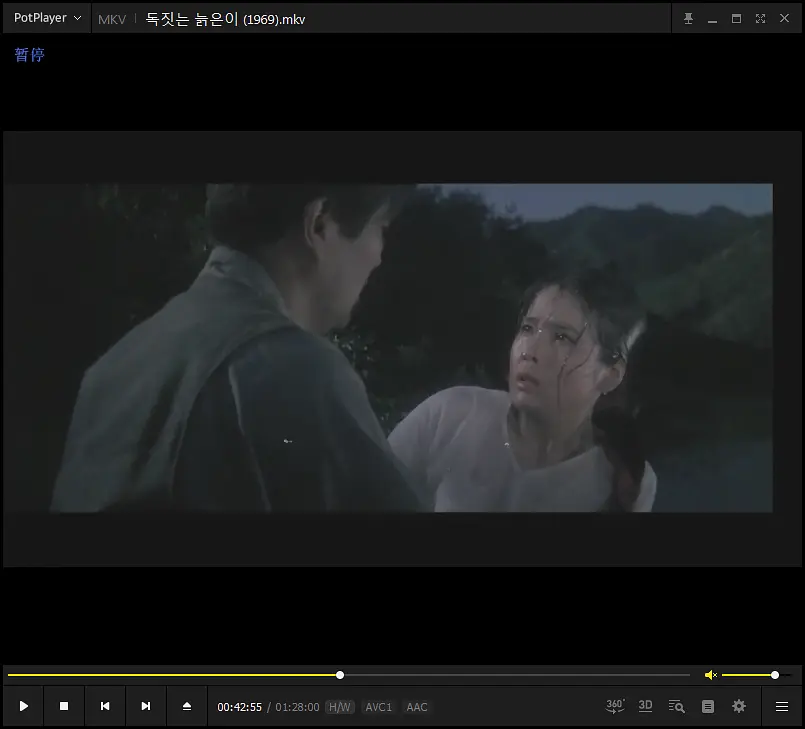Click the paused video frame

coord(402,348)
